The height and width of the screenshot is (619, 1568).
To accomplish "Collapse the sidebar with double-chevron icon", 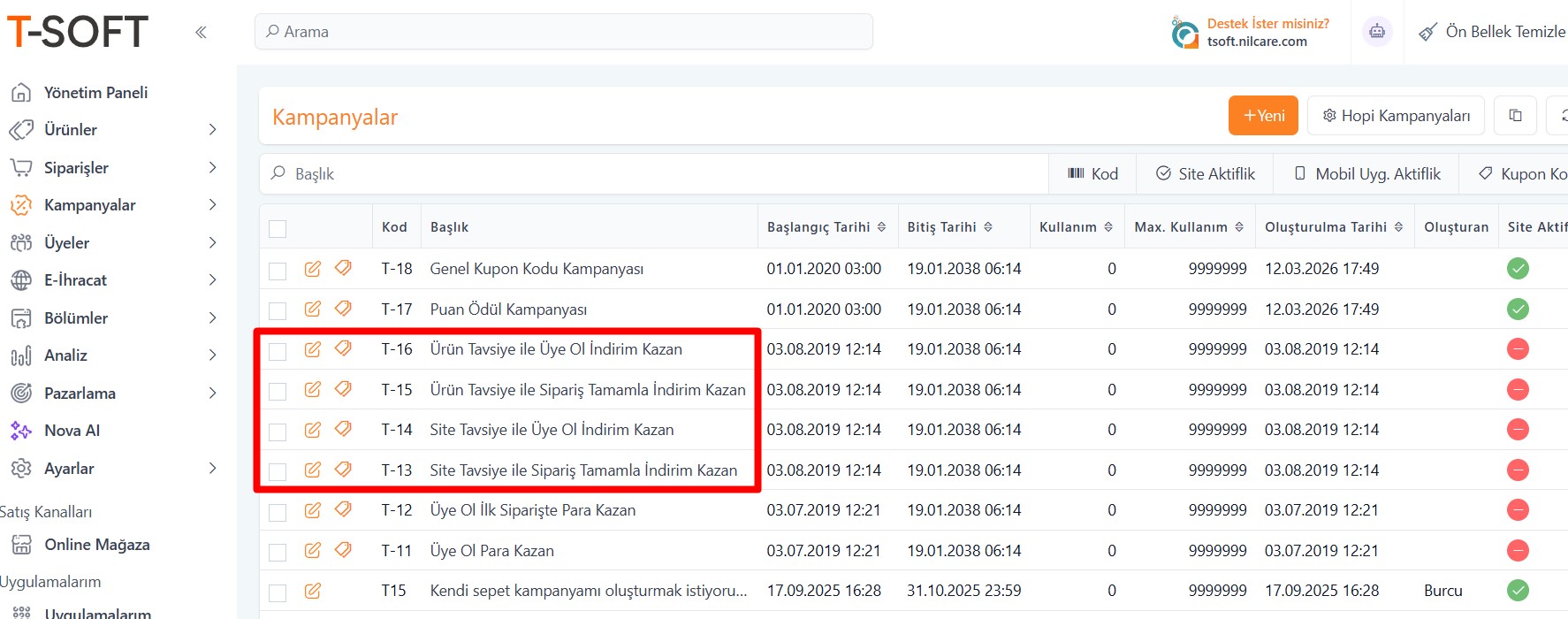I will click(x=201, y=33).
